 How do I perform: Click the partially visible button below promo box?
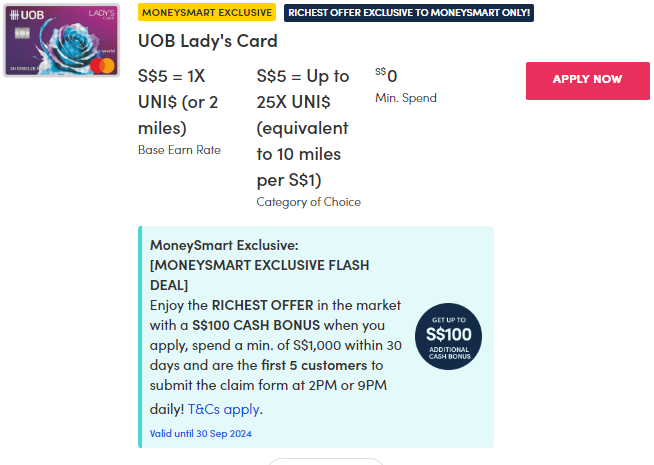[x=325, y=461]
